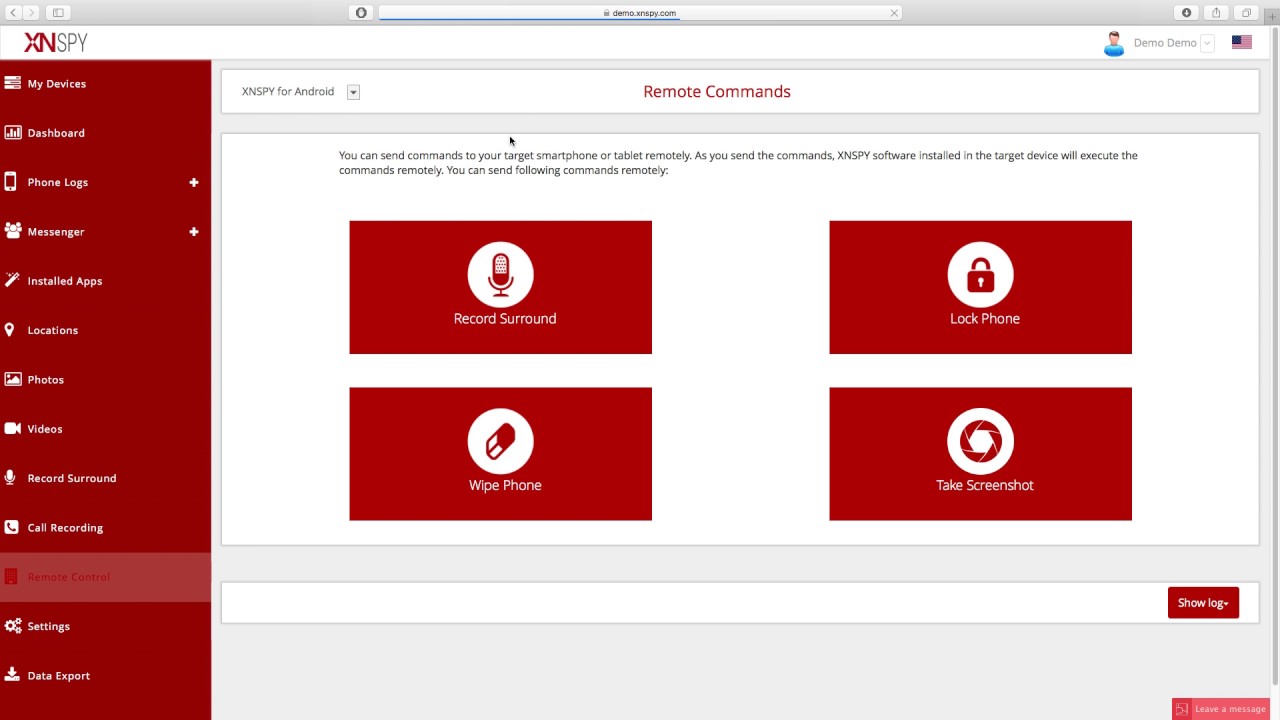The height and width of the screenshot is (720, 1280).
Task: Click the Leave a message chat button
Action: pyautogui.click(x=1221, y=709)
